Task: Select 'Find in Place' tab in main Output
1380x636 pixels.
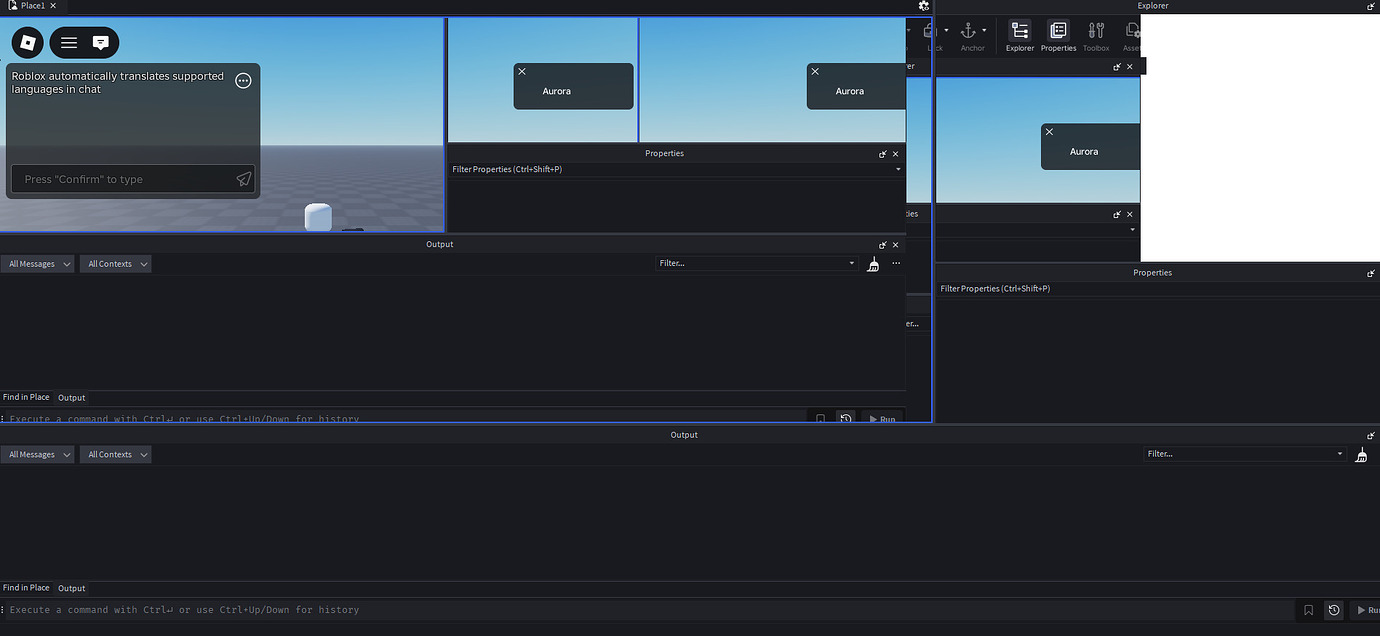Action: click(x=26, y=588)
